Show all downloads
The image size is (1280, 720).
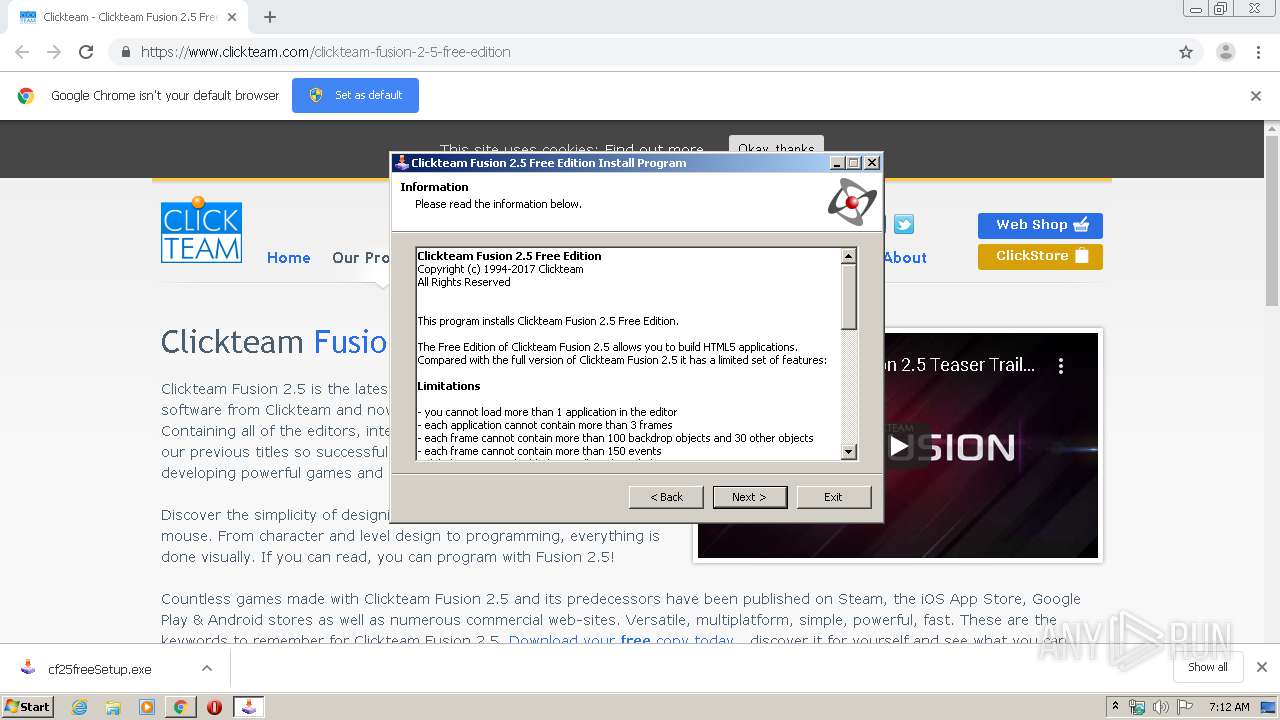(1207, 667)
